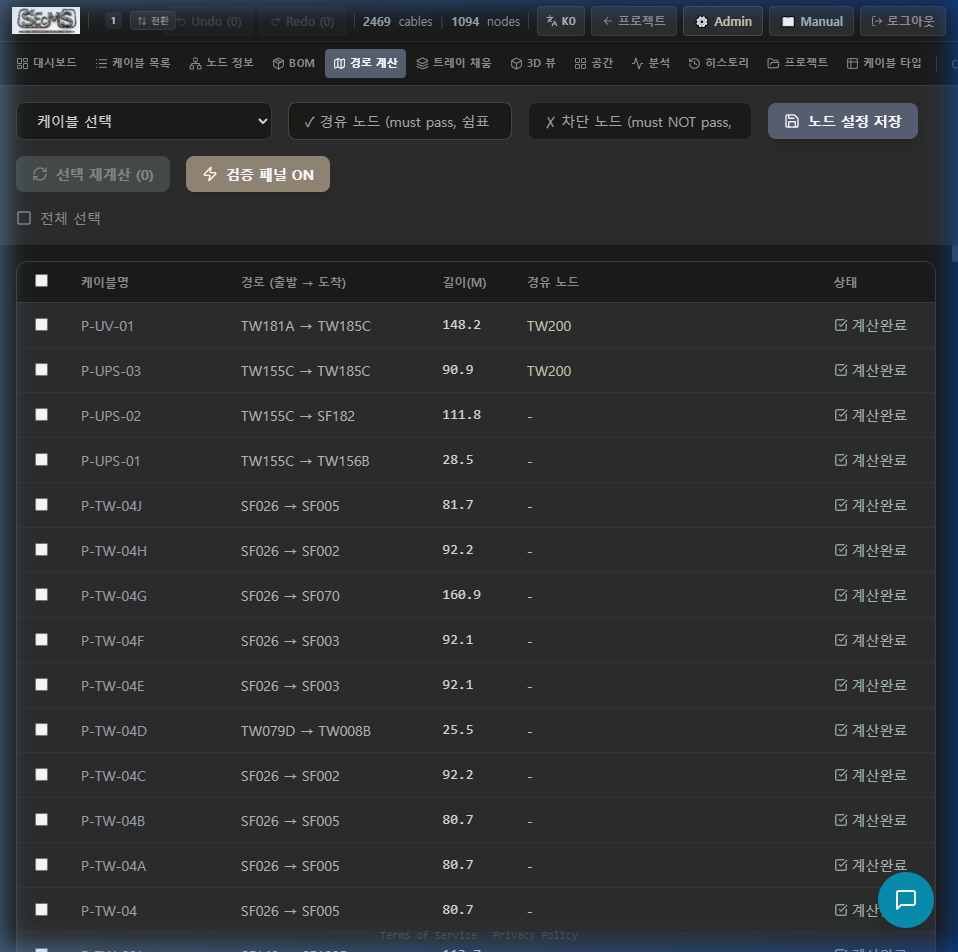This screenshot has height=952, width=958.
Task: Switch language with KO button
Action: tap(561, 21)
